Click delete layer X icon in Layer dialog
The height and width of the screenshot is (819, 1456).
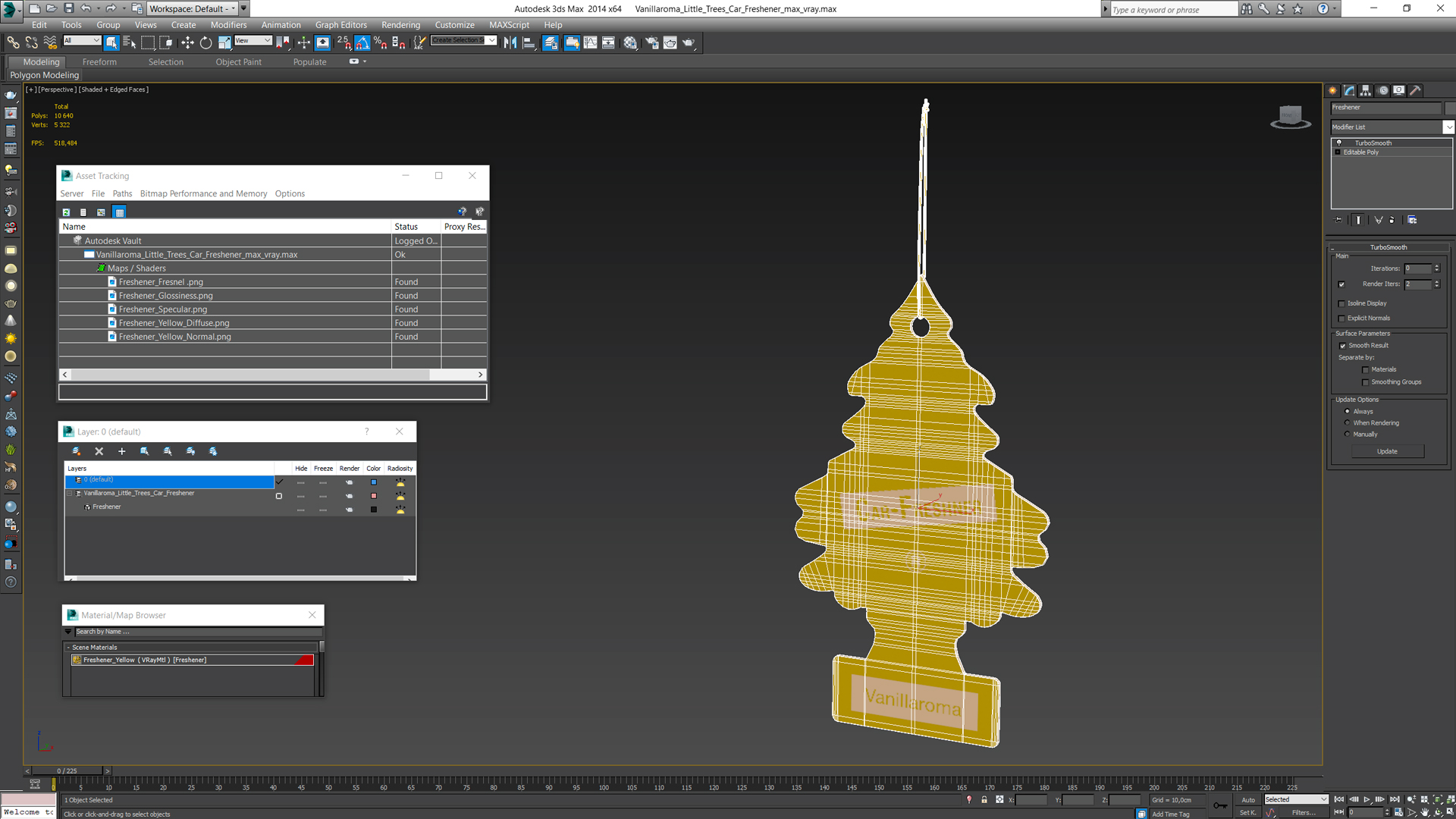[99, 451]
